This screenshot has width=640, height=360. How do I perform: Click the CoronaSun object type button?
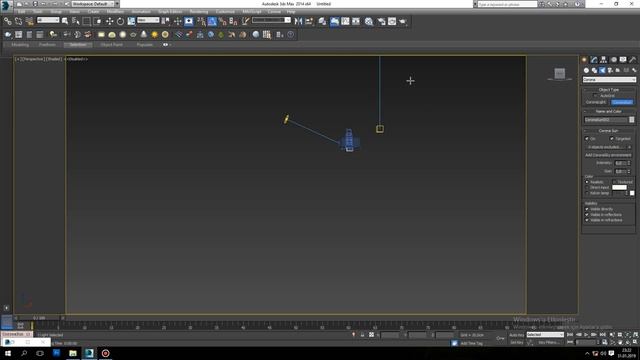(x=622, y=102)
